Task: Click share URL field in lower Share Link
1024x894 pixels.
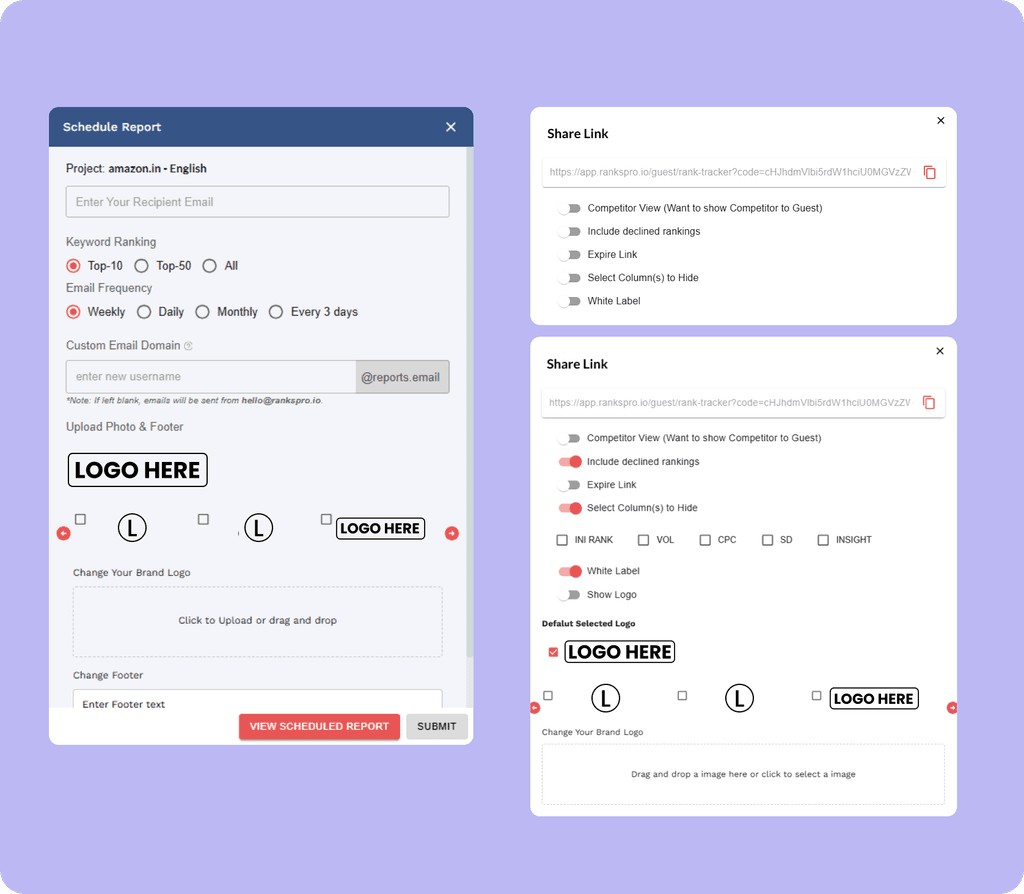Action: coord(729,402)
